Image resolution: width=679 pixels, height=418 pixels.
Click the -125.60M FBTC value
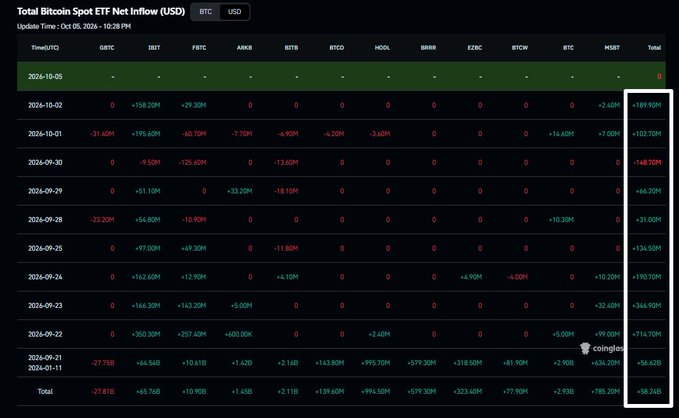click(192, 162)
